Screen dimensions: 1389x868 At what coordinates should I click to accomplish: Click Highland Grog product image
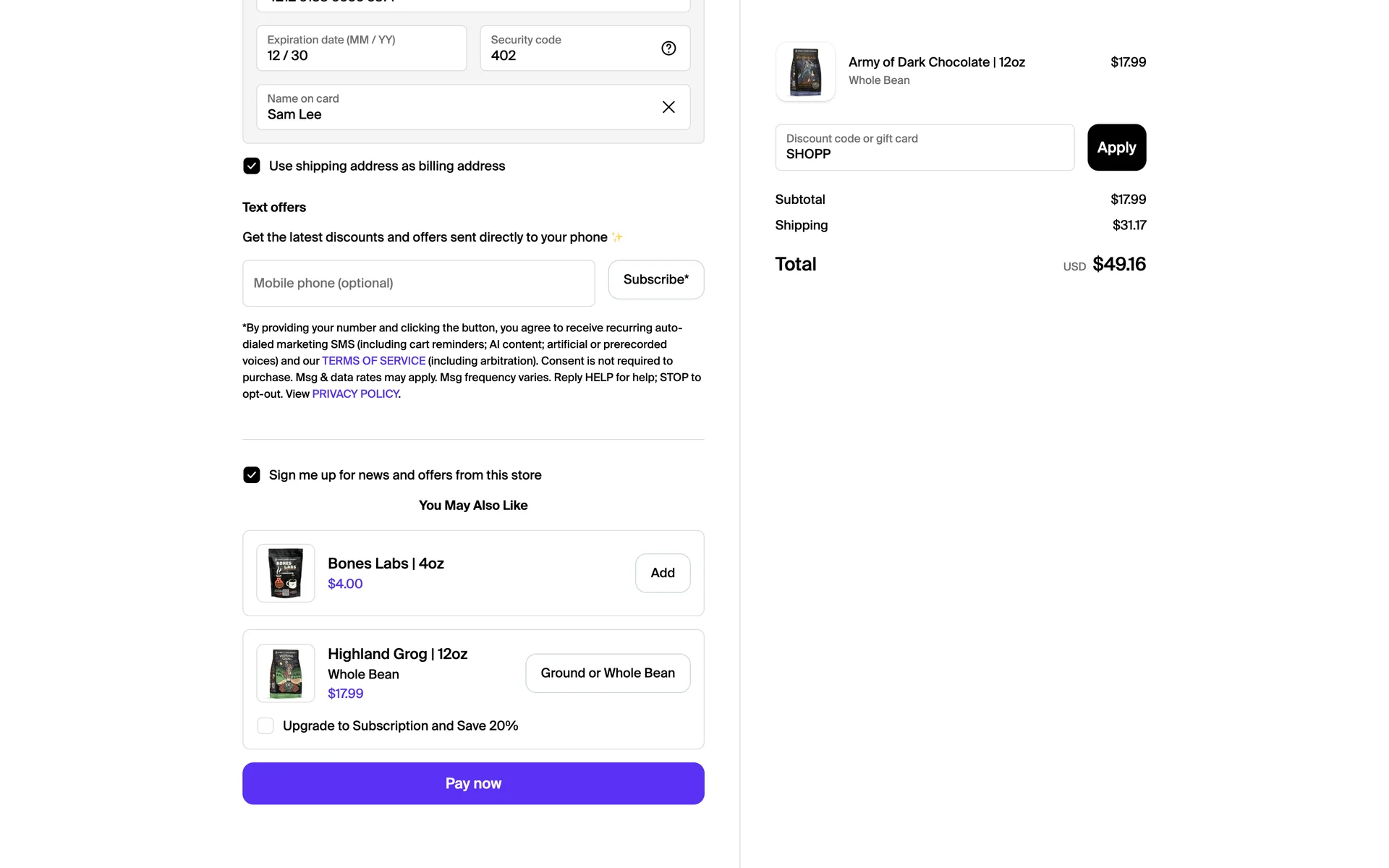tap(286, 673)
